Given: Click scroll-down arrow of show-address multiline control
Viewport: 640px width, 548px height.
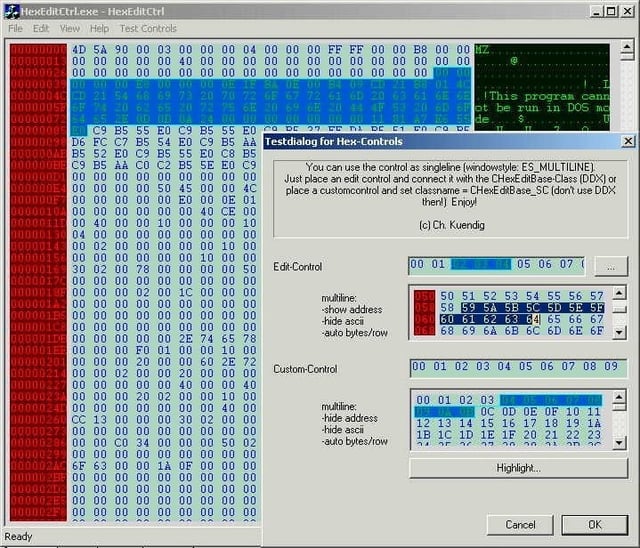Looking at the screenshot, I should pos(619,332).
